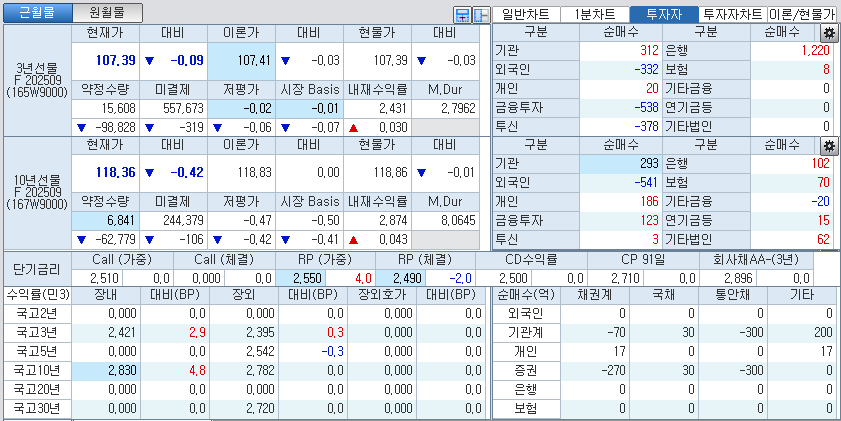
Task: Click 3년선물 change value -0.09
Action: click(187, 61)
